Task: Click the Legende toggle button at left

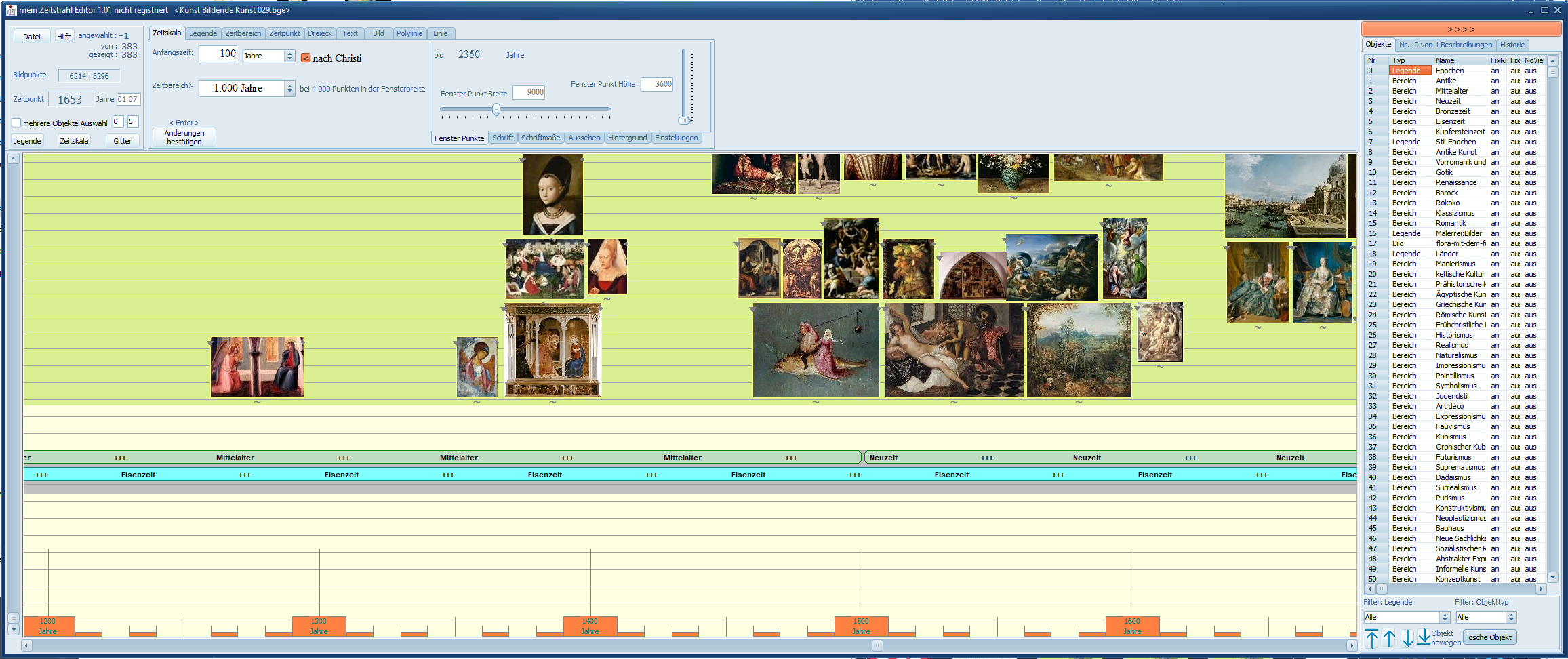Action: (x=27, y=141)
